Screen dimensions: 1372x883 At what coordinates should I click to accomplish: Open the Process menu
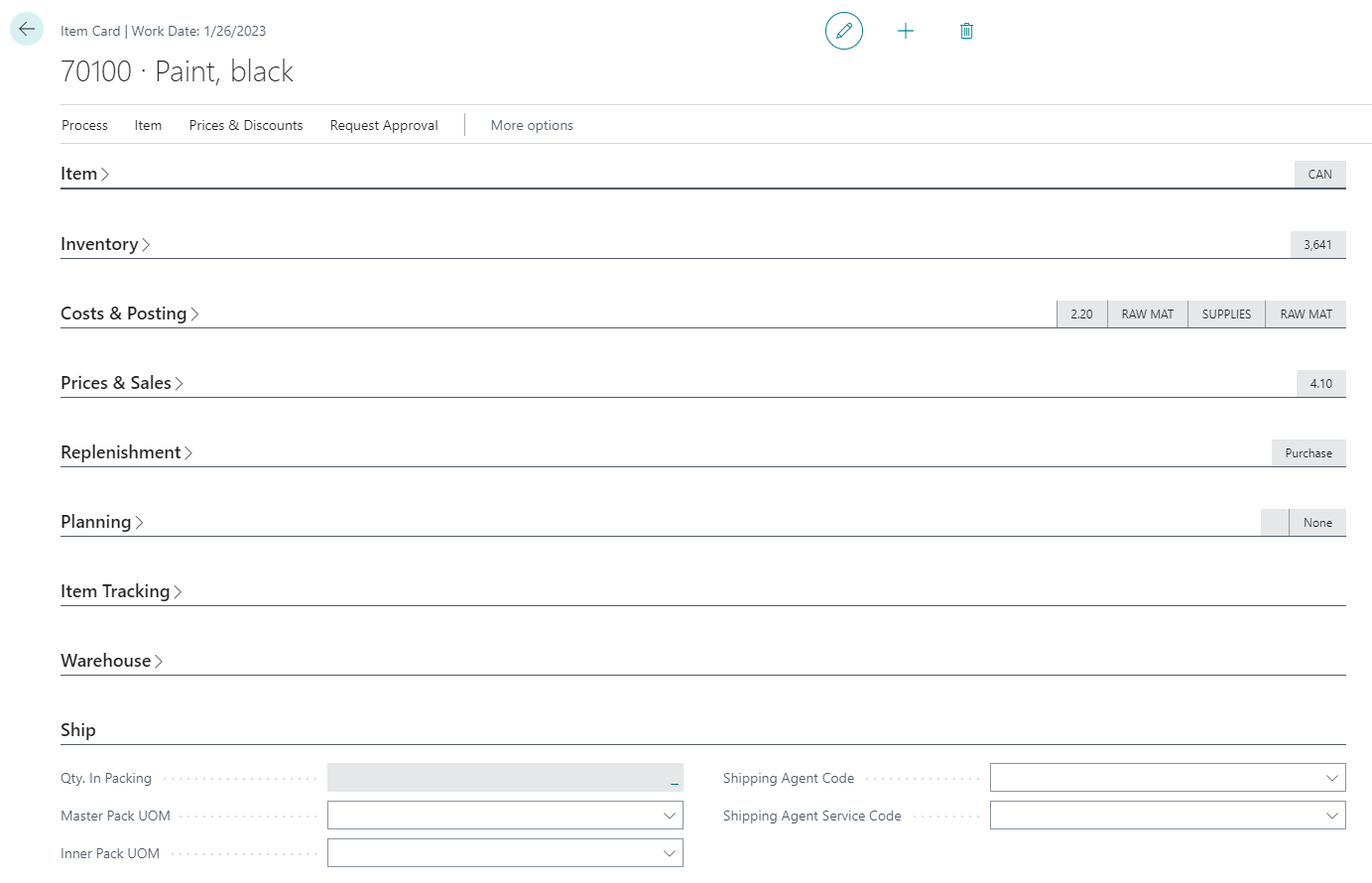(84, 125)
